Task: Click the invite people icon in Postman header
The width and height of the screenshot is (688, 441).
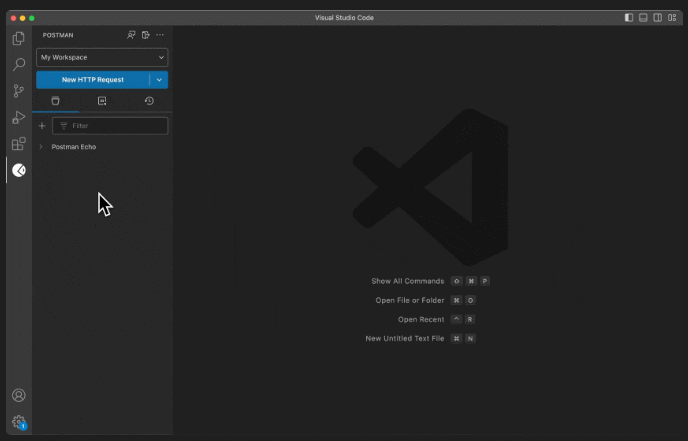Action: 131,35
